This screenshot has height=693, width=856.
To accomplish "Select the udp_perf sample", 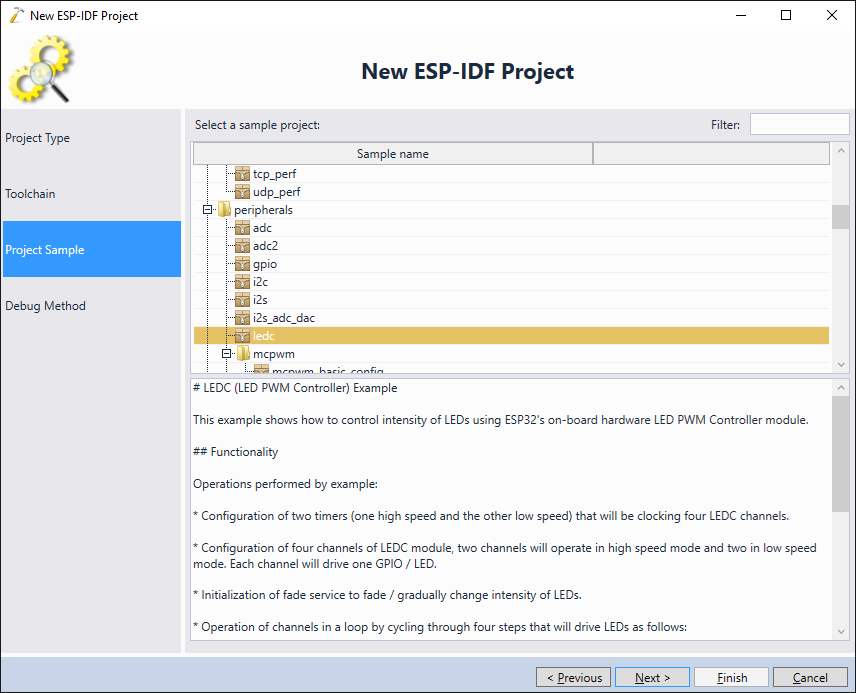I will [276, 192].
